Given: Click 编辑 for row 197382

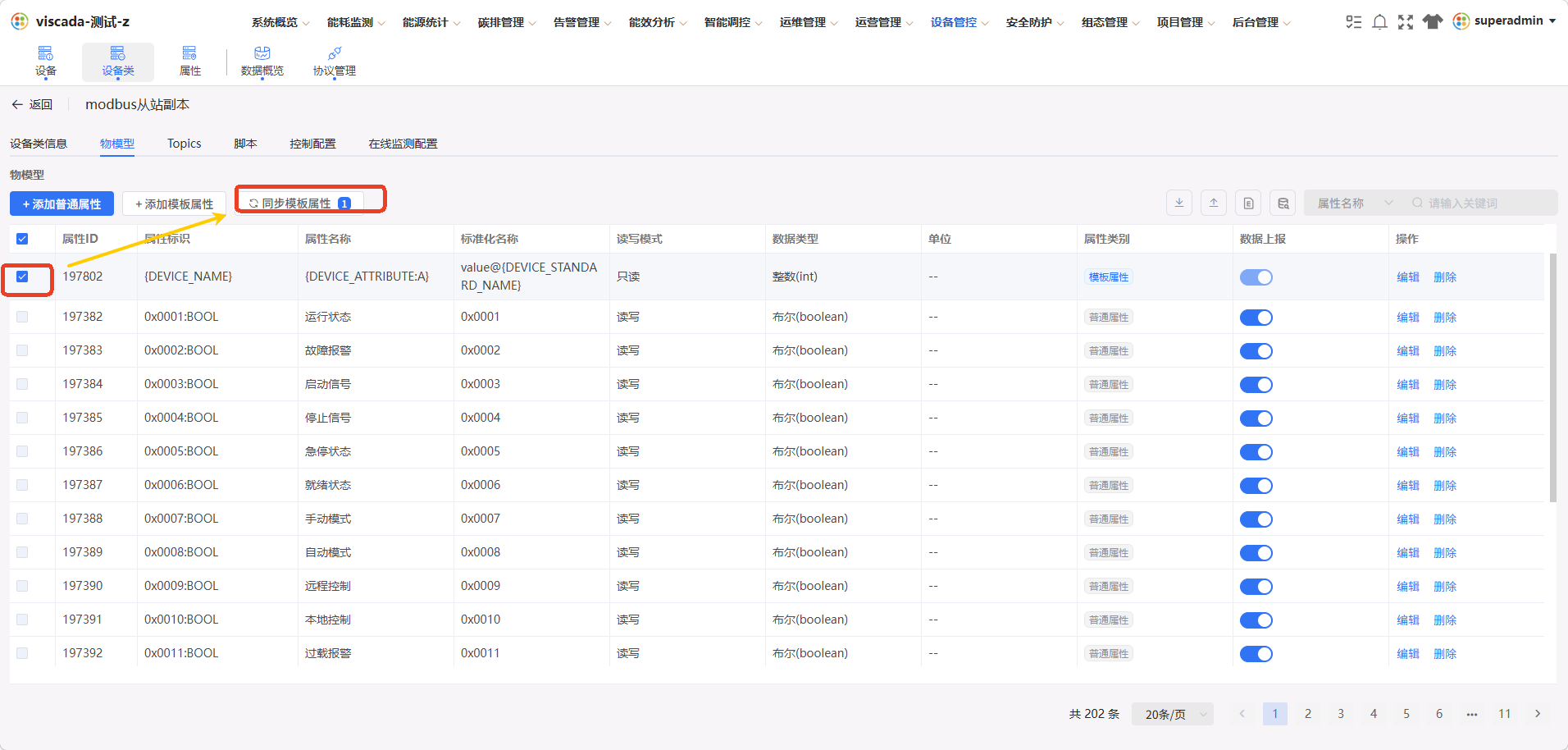Looking at the screenshot, I should [1408, 318].
